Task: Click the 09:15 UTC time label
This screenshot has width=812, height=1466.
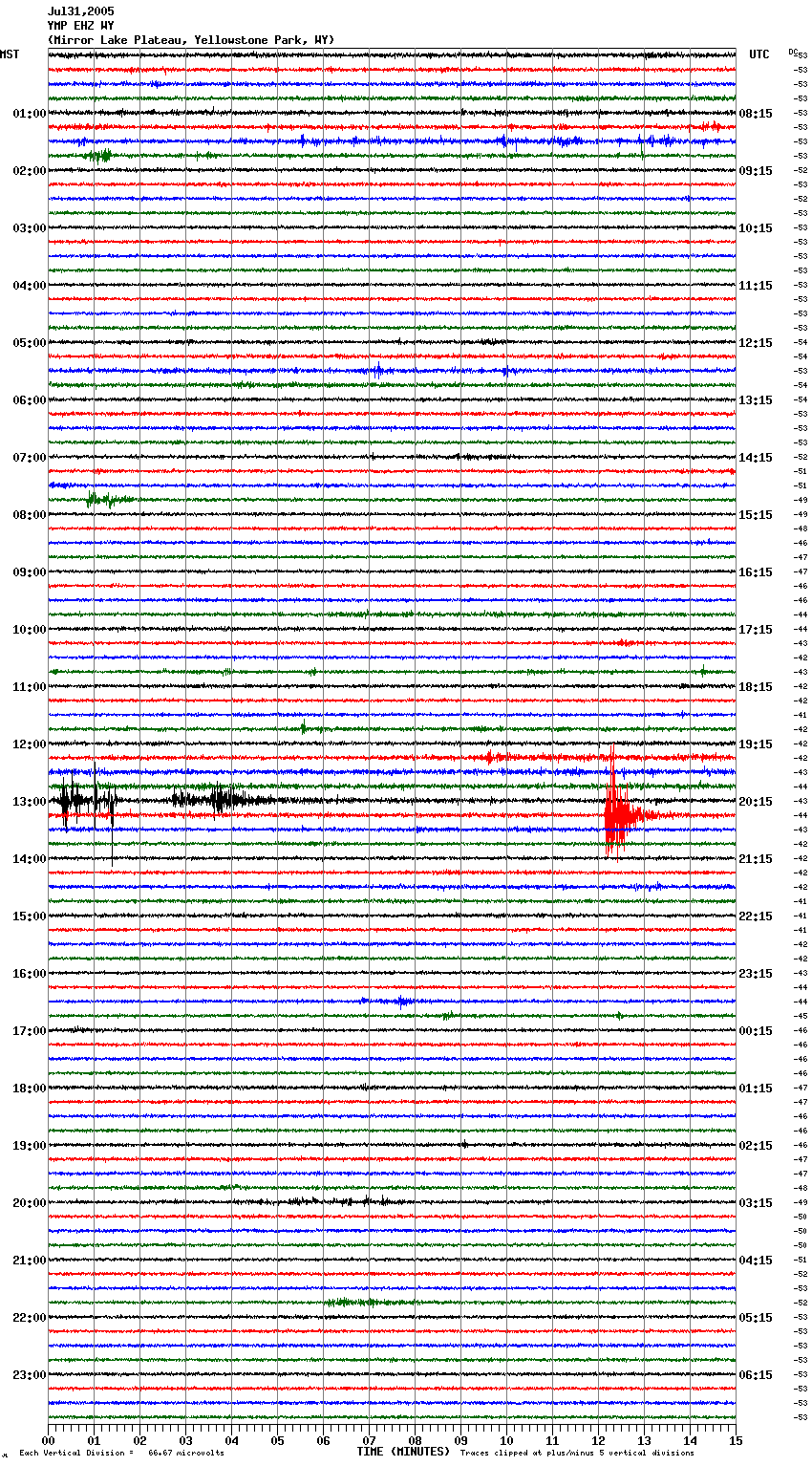Action: point(756,171)
